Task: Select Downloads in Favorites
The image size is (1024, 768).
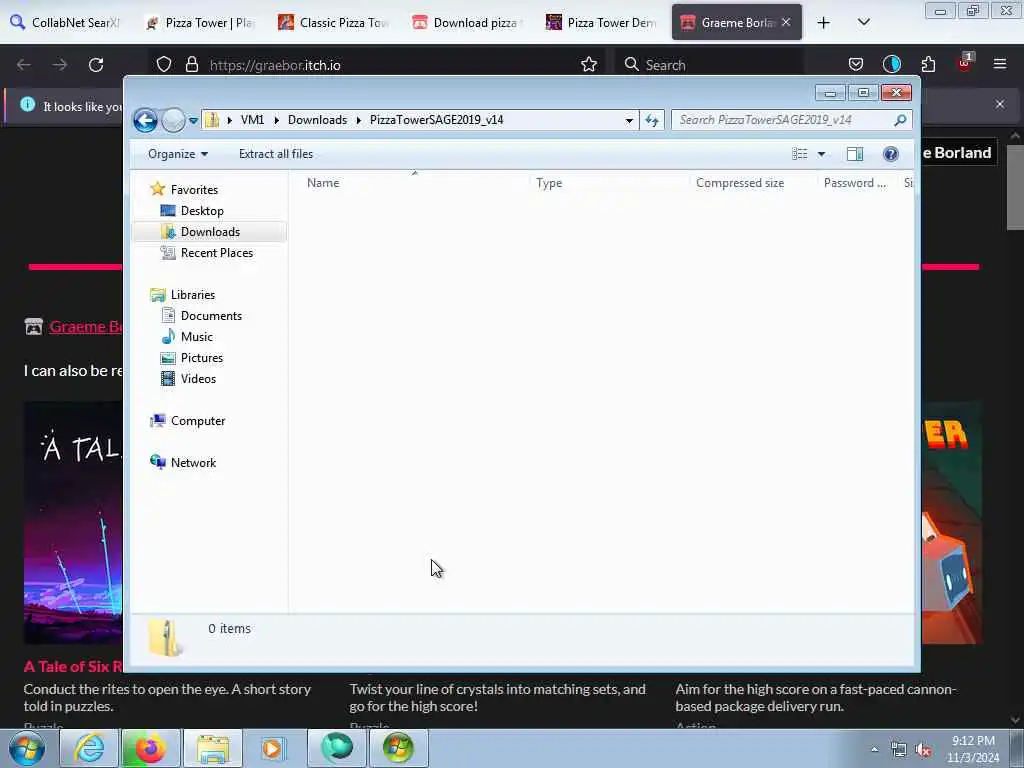Action: click(210, 232)
